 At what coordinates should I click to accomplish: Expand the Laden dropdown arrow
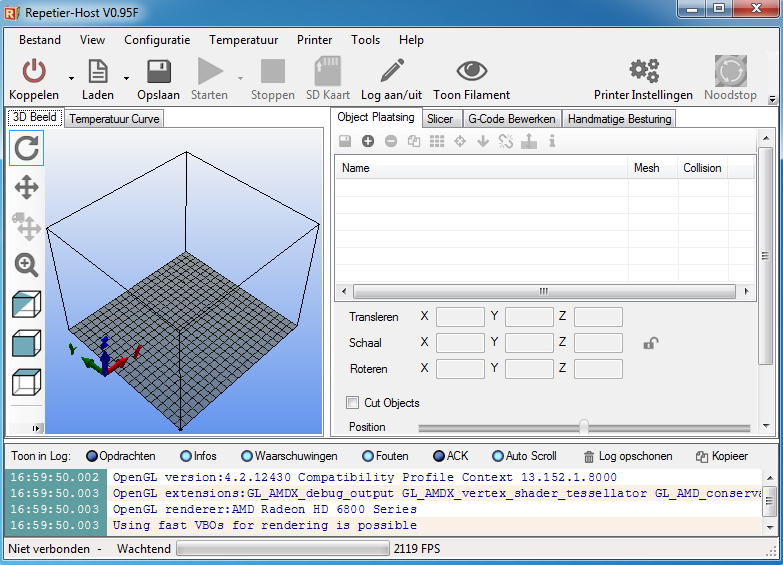[x=126, y=78]
